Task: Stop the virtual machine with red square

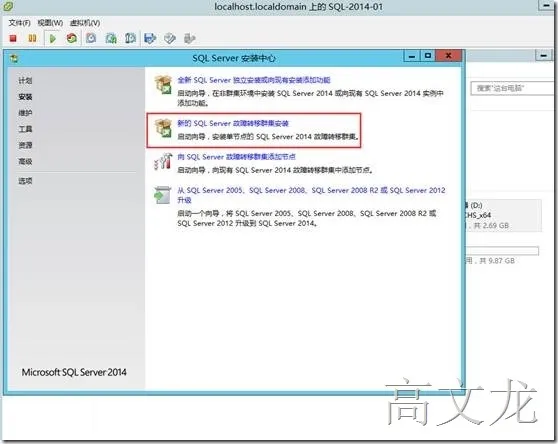Action: coord(13,38)
